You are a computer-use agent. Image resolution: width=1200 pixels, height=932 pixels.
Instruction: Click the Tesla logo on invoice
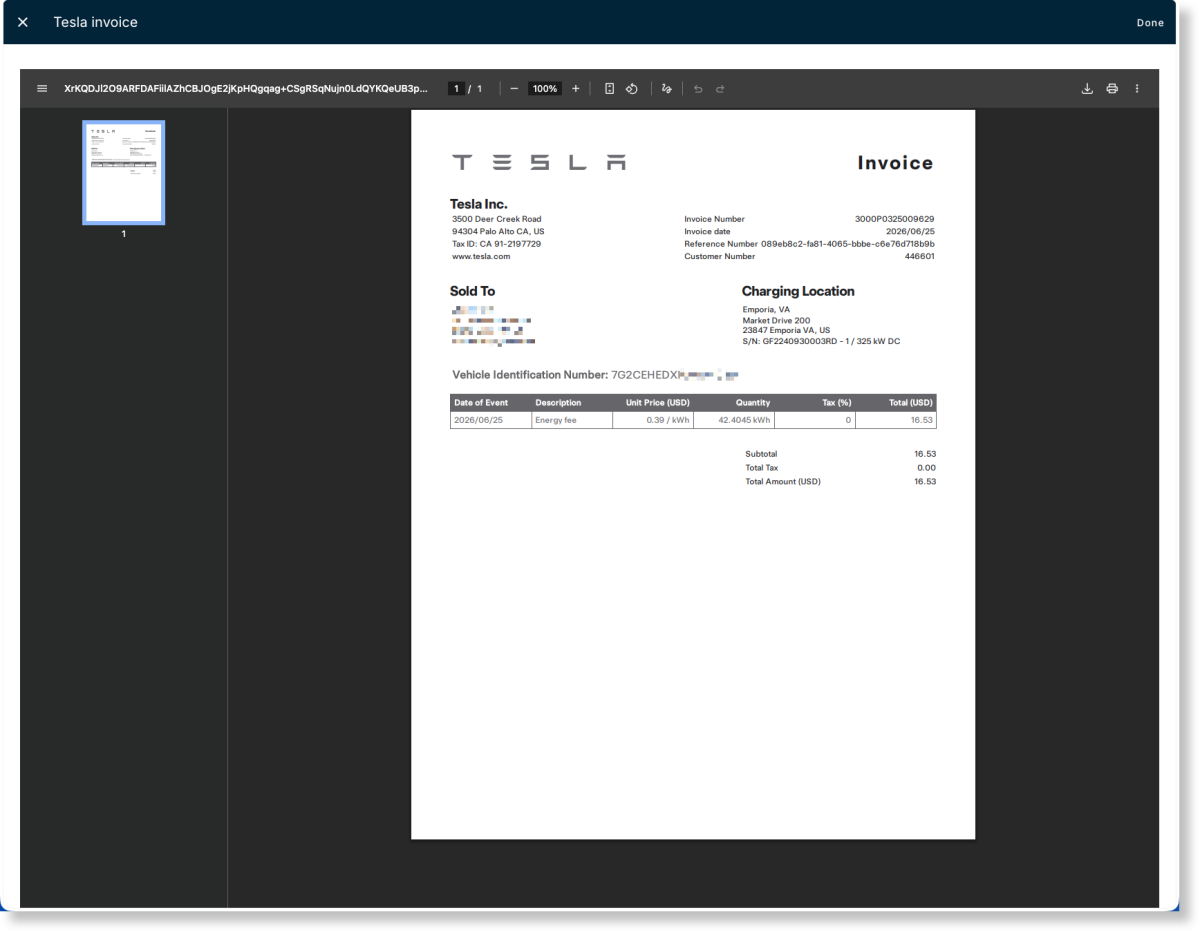click(x=539, y=162)
